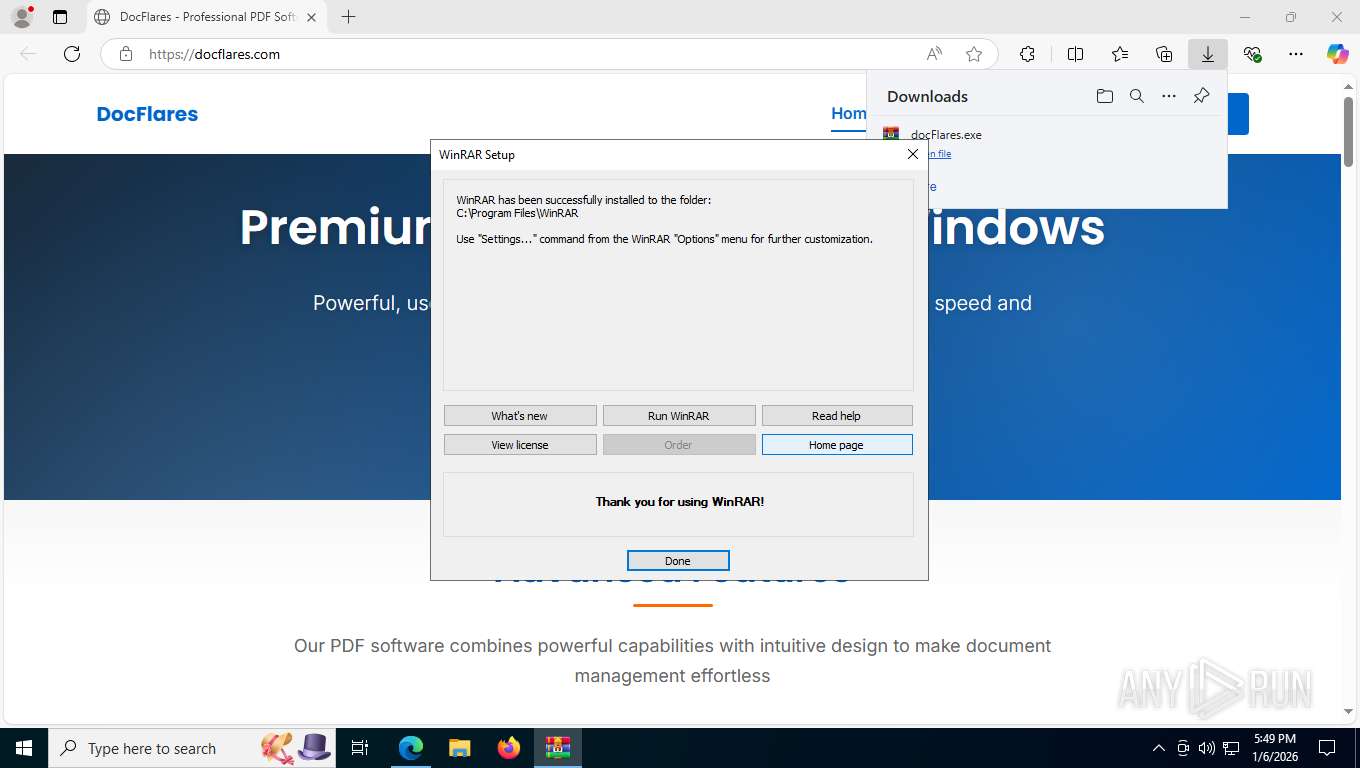
Task: Search downloads with the magnifier icon
Action: pyautogui.click(x=1137, y=96)
